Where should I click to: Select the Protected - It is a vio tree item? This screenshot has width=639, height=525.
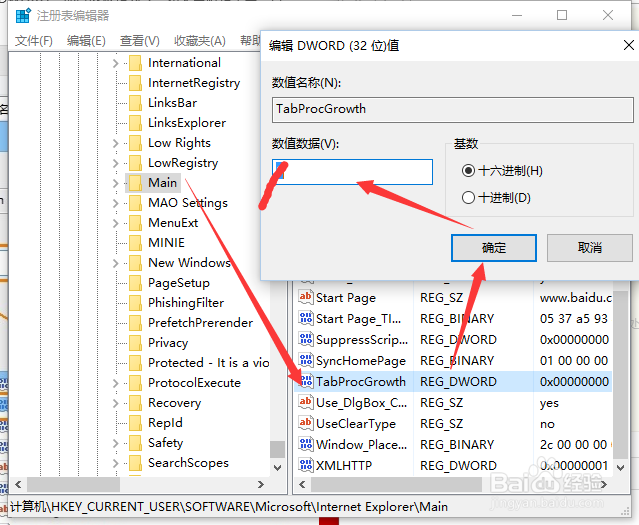tap(208, 362)
